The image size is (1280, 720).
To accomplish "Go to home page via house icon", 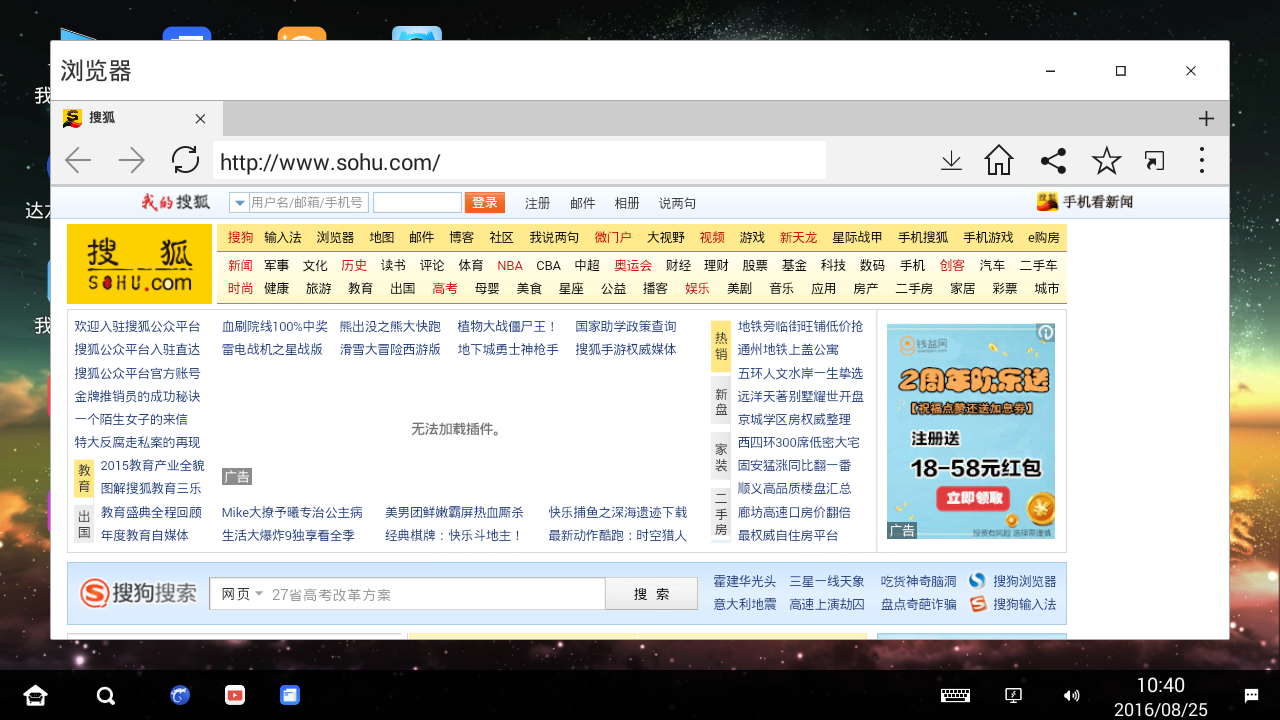I will 999,160.
